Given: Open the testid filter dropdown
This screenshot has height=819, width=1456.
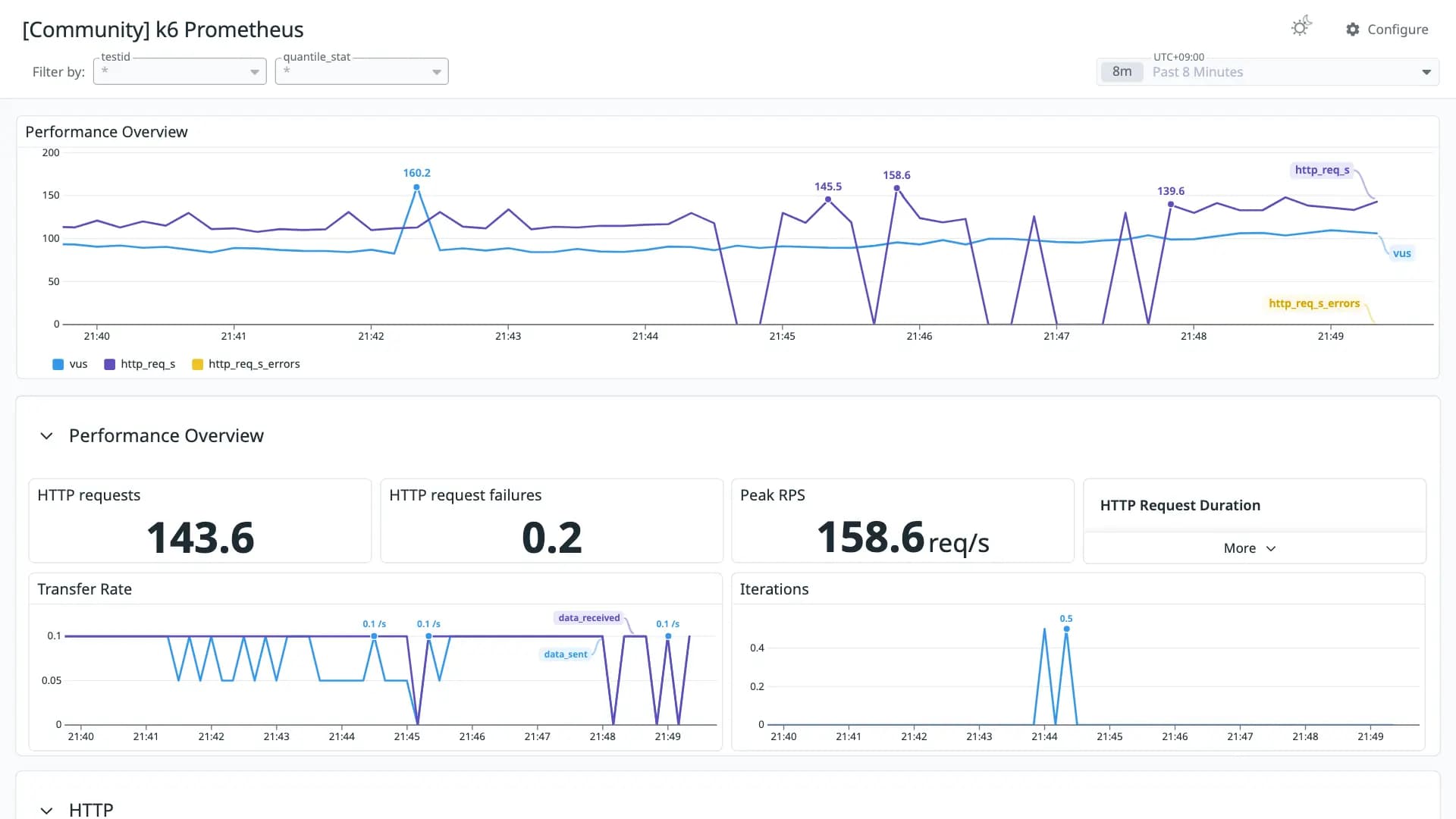Looking at the screenshot, I should (180, 71).
